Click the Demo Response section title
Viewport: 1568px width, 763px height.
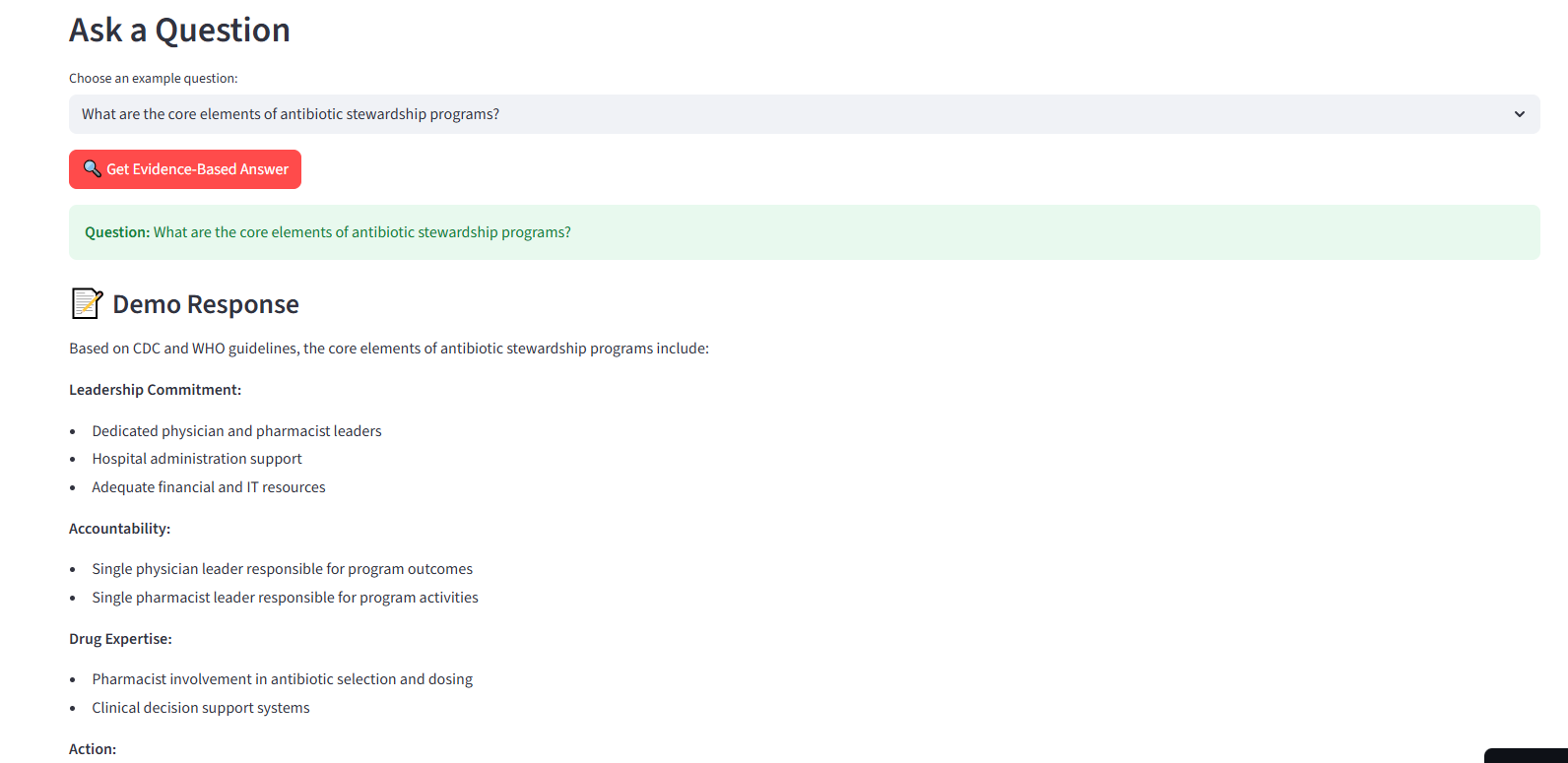[x=205, y=303]
